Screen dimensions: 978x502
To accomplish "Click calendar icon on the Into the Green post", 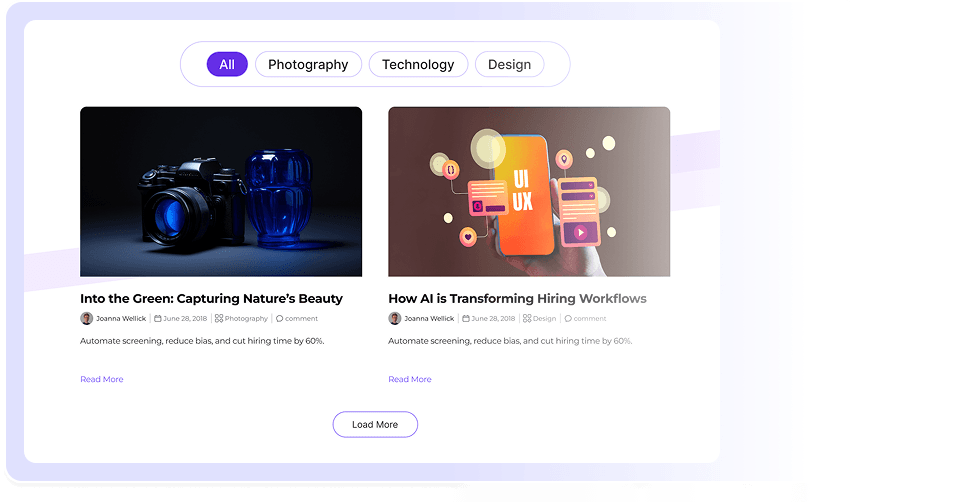I will point(158,319).
